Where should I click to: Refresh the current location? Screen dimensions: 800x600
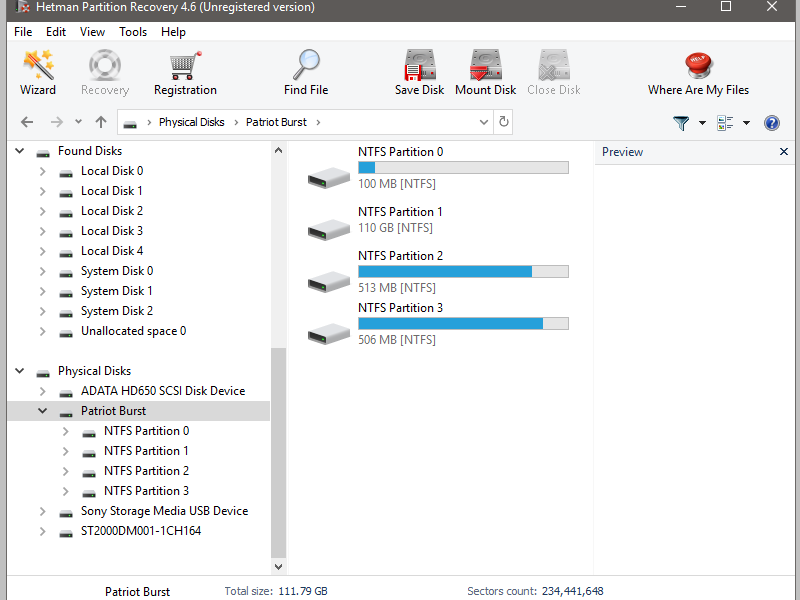(504, 122)
